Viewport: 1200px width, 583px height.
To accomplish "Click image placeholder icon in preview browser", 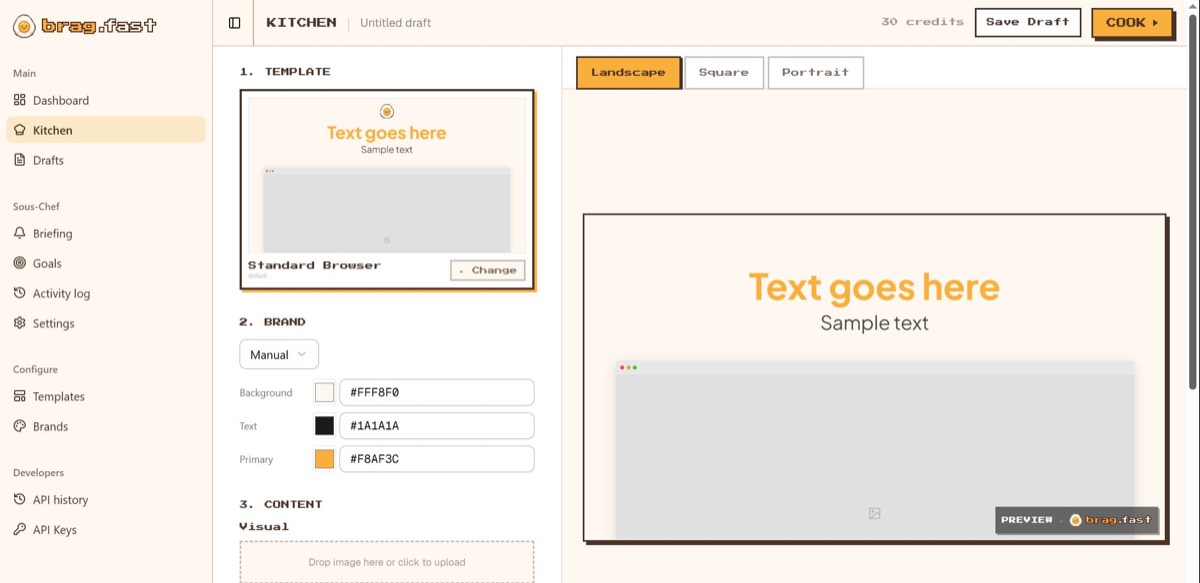I will pos(874,513).
